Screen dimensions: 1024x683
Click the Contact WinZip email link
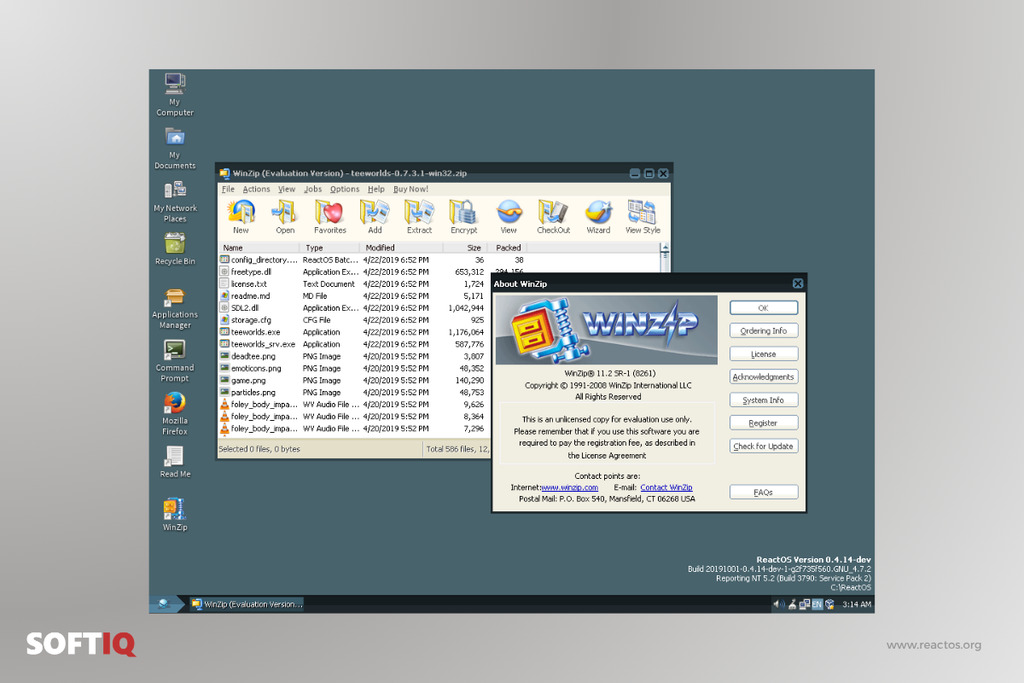(666, 488)
